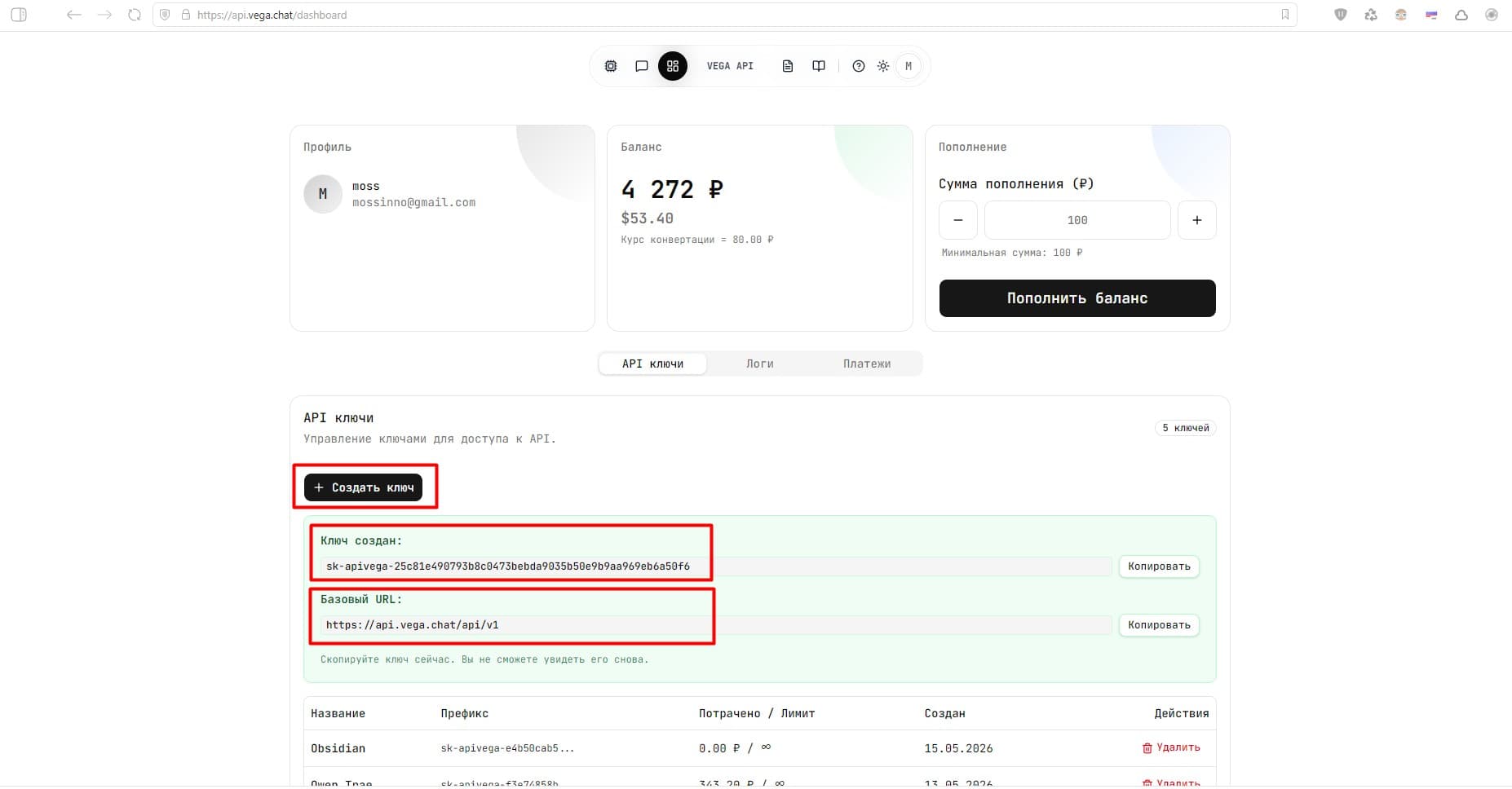Click the dollar balance $53.40

(647, 218)
